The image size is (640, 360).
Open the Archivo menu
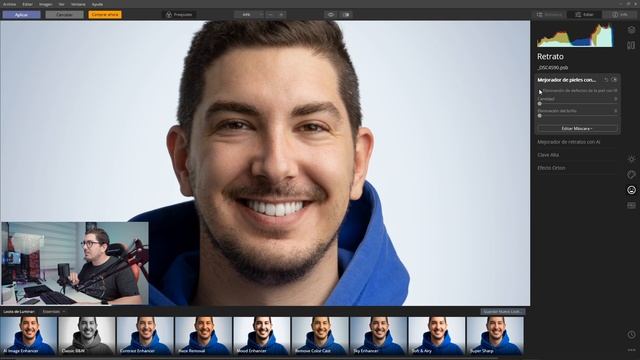(9, 4)
